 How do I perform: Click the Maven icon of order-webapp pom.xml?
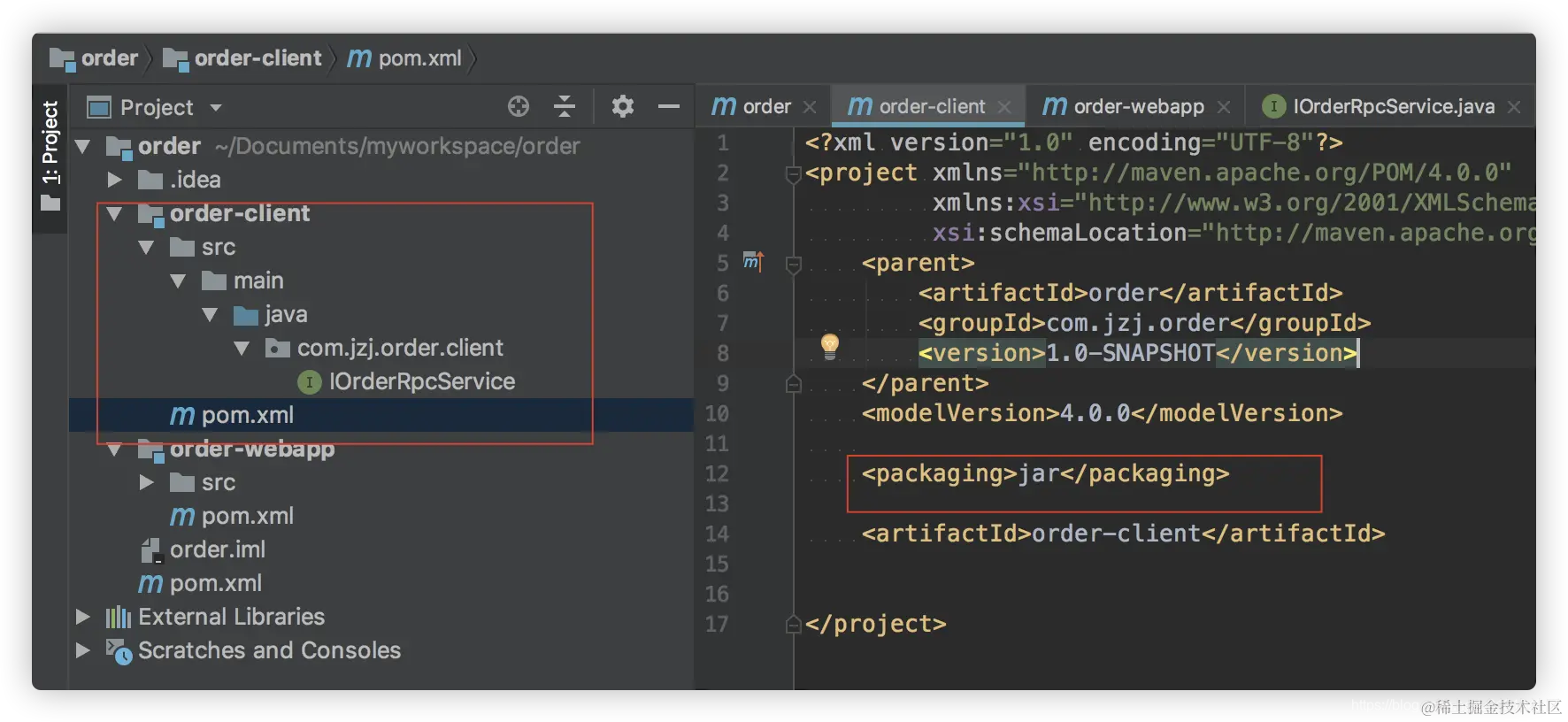click(x=182, y=516)
